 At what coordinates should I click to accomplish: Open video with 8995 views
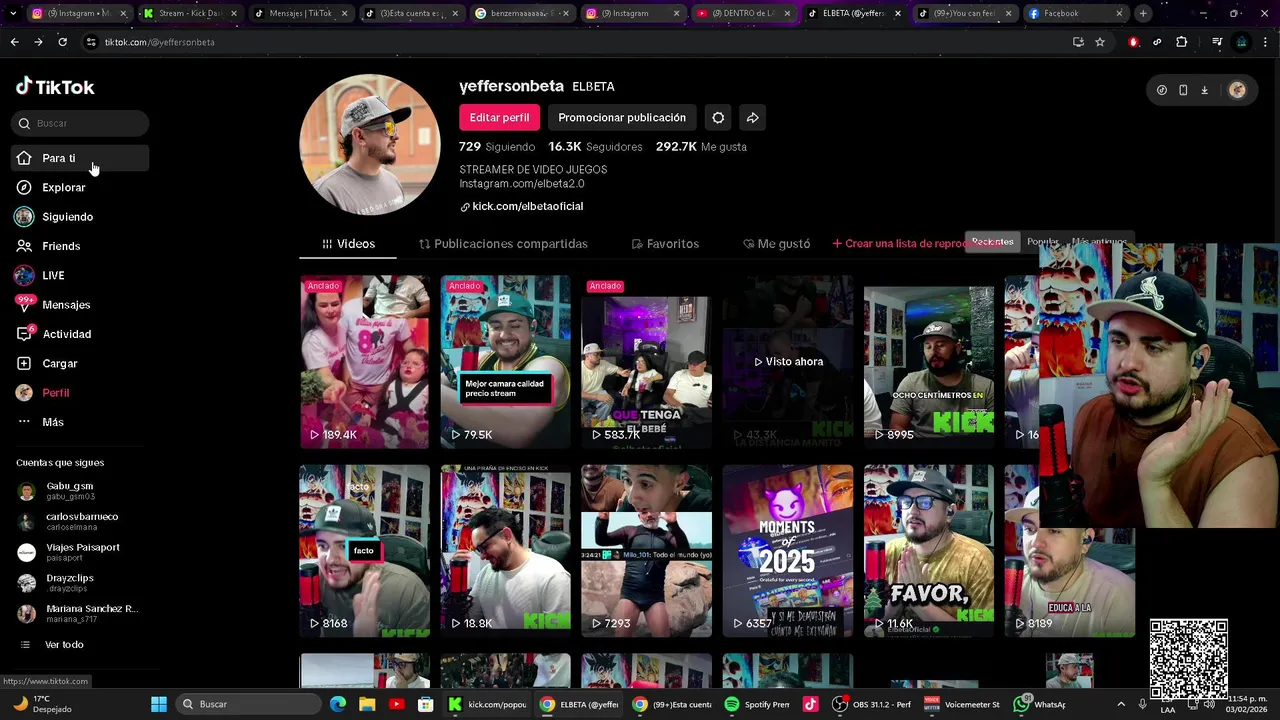coord(929,362)
